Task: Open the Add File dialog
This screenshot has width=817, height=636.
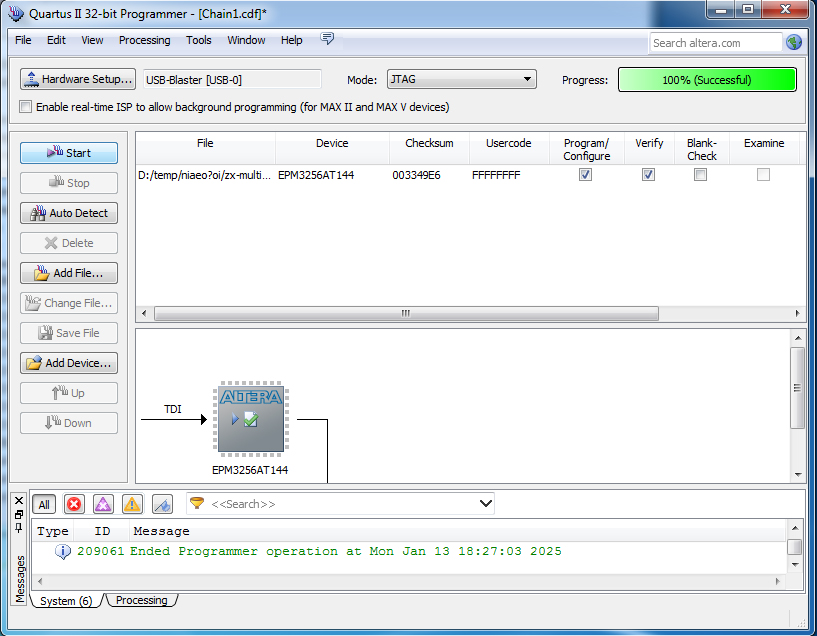Action: [x=69, y=273]
